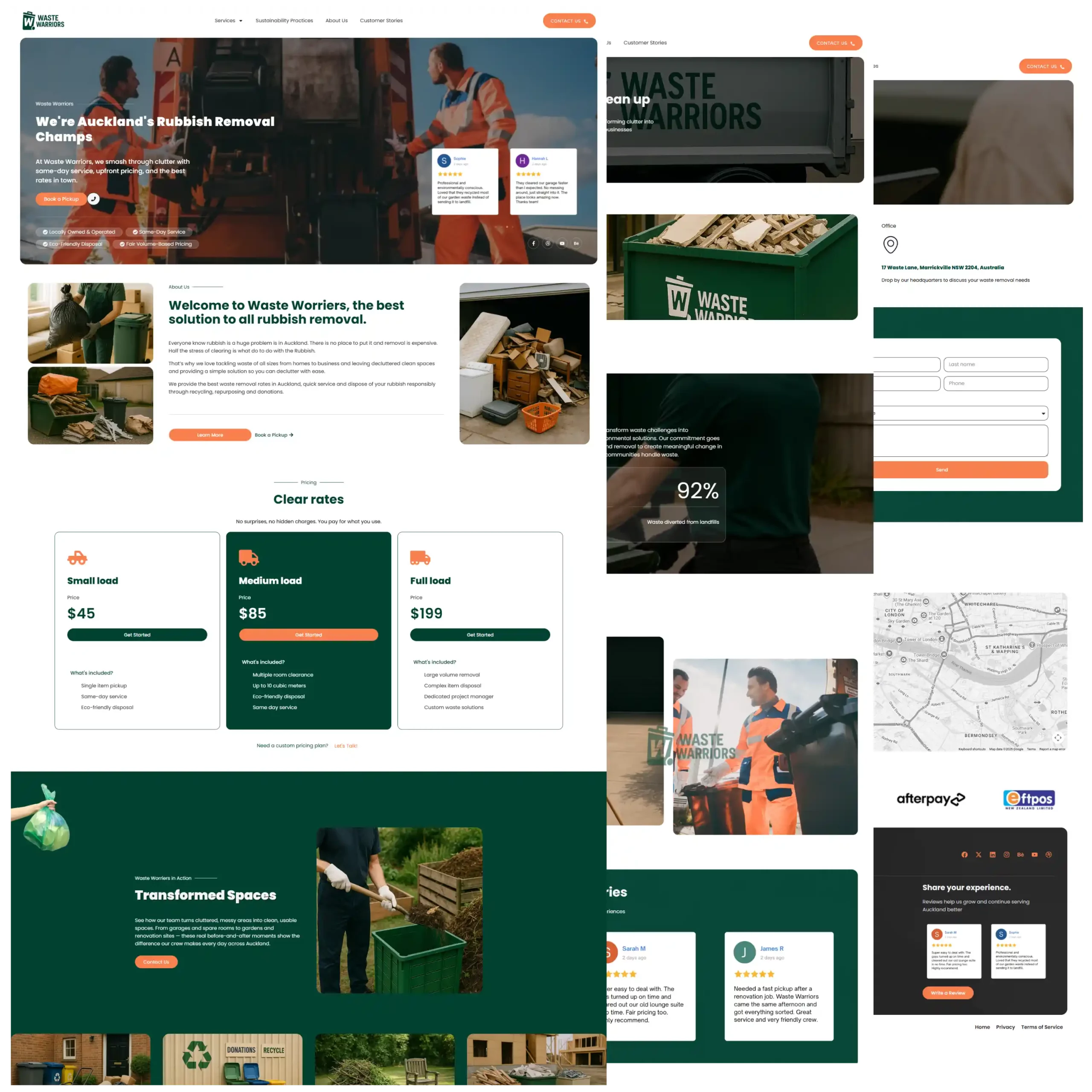Click the Send button on contact form
This screenshot has height=1092, width=1092.
[961, 470]
